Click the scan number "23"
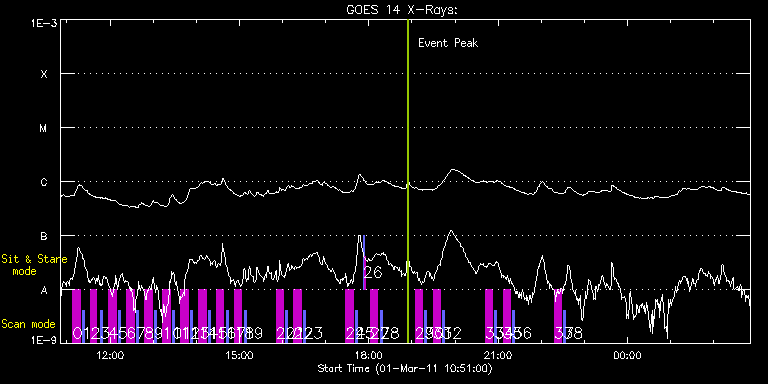Image resolution: width=768 pixels, height=384 pixels. point(313,334)
